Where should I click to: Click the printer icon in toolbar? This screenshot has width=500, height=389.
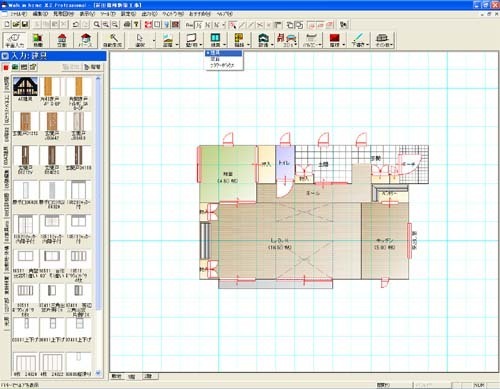pyautogui.click(x=127, y=24)
